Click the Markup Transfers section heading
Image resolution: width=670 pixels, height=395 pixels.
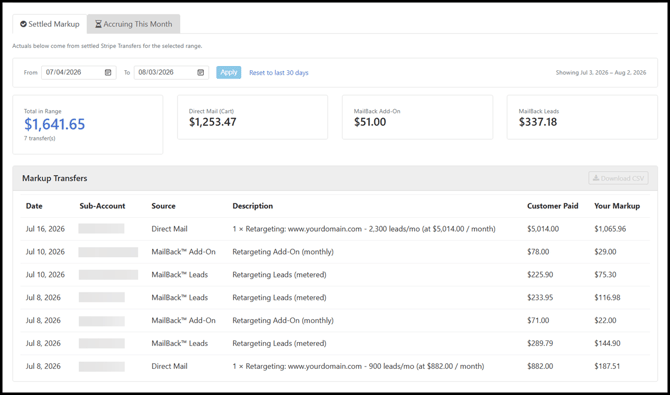(x=55, y=178)
